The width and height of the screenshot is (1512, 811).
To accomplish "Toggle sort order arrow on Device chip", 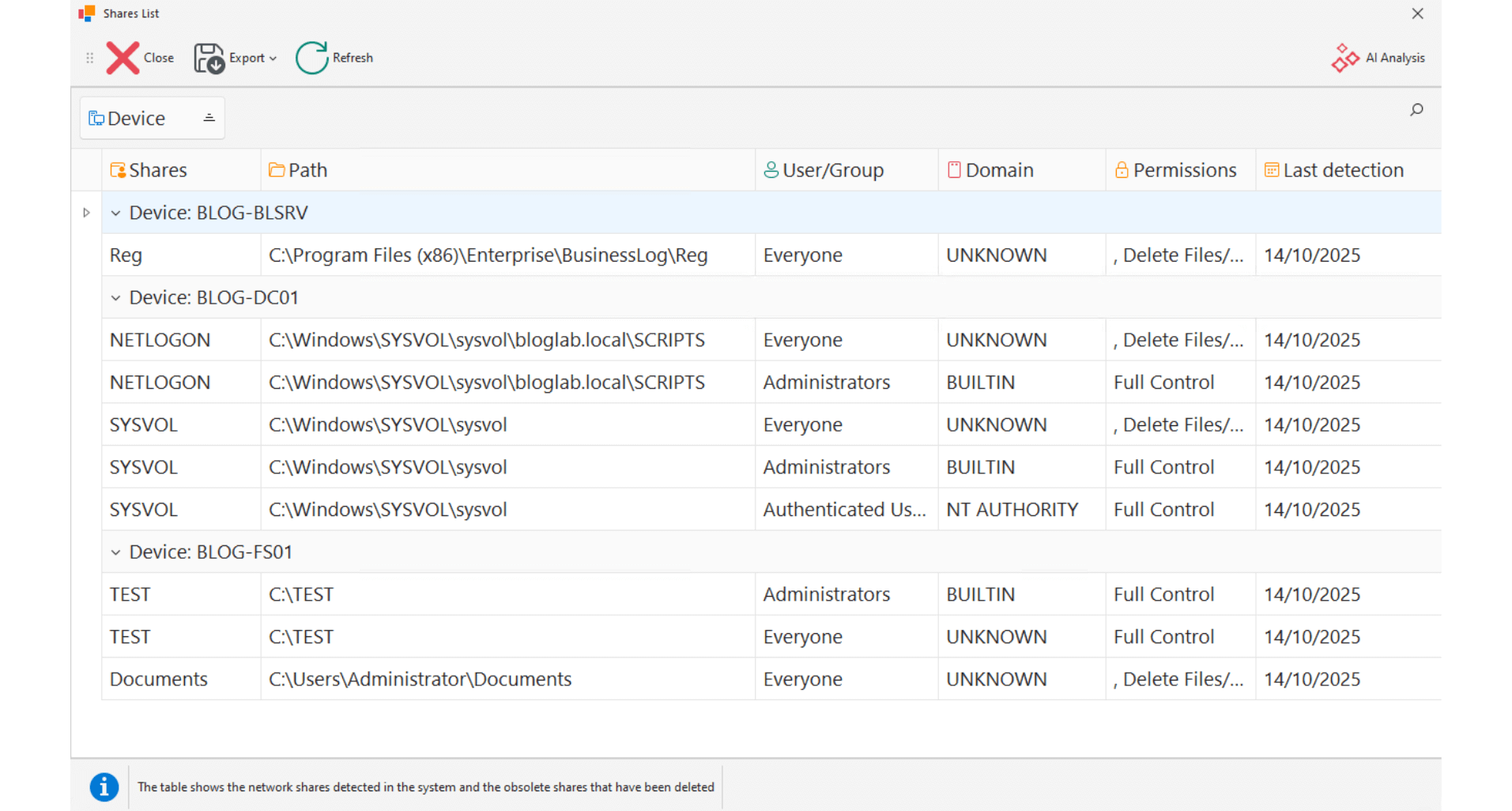I will pos(209,118).
